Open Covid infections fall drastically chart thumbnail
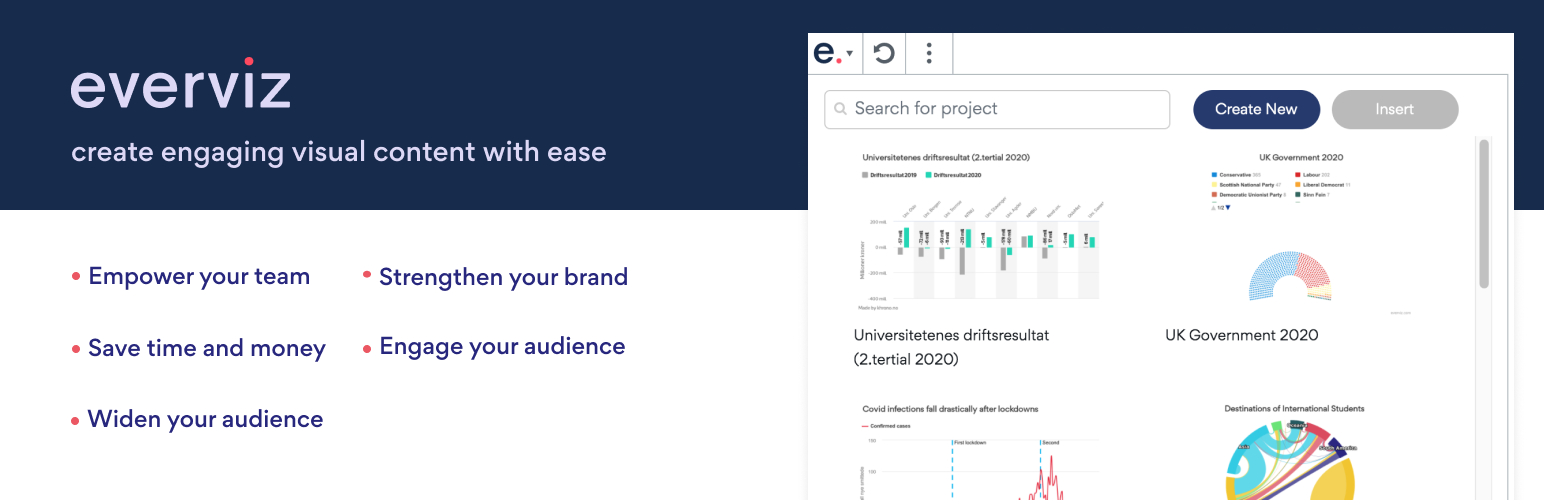Image resolution: width=1544 pixels, height=500 pixels. [x=979, y=450]
